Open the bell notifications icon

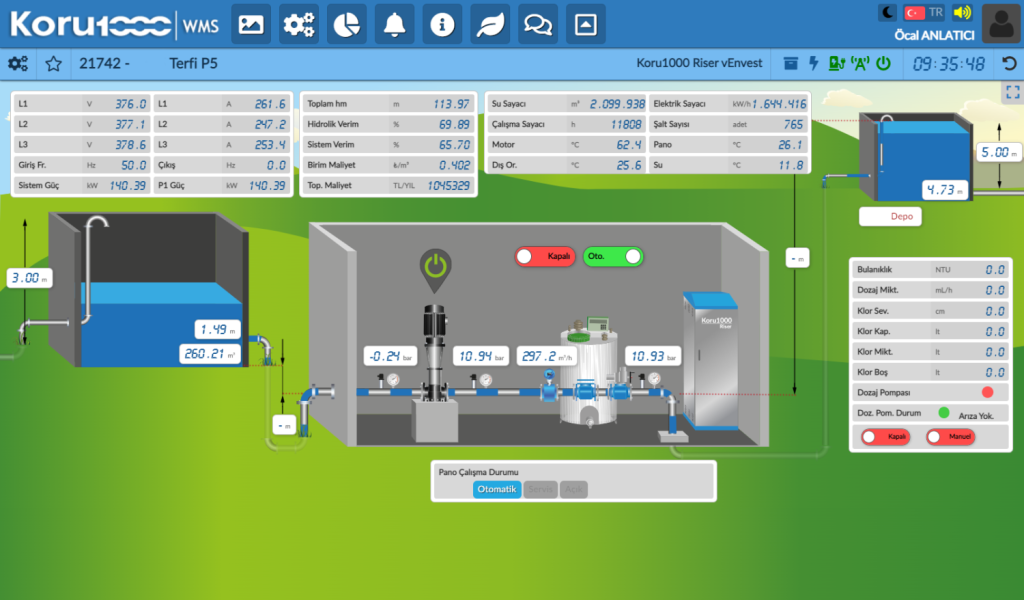pos(394,25)
